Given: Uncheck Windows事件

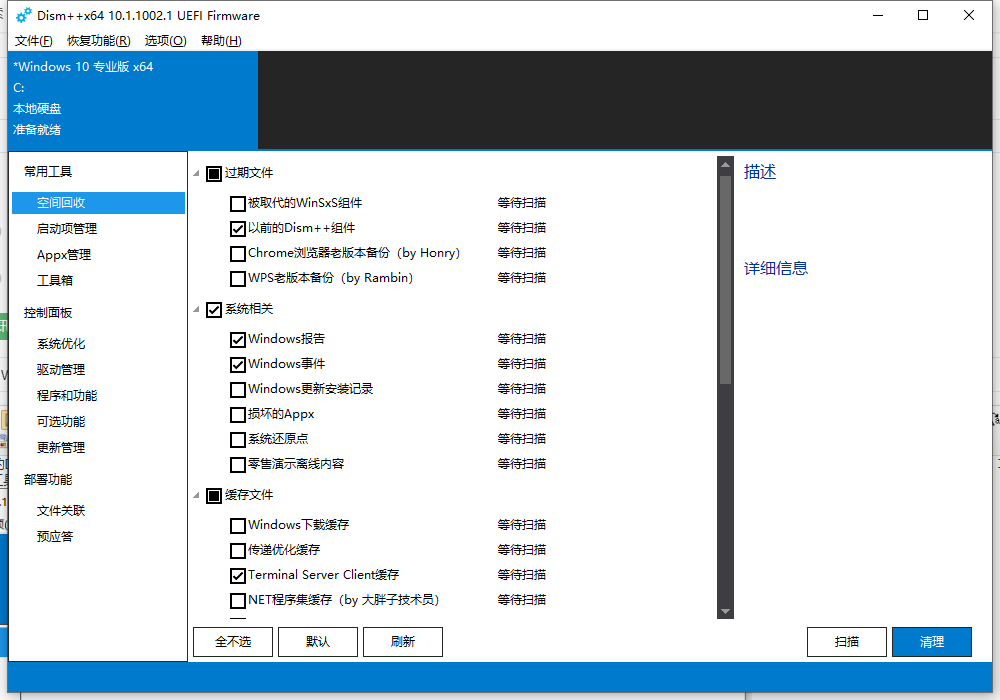Looking at the screenshot, I should click(x=237, y=365).
